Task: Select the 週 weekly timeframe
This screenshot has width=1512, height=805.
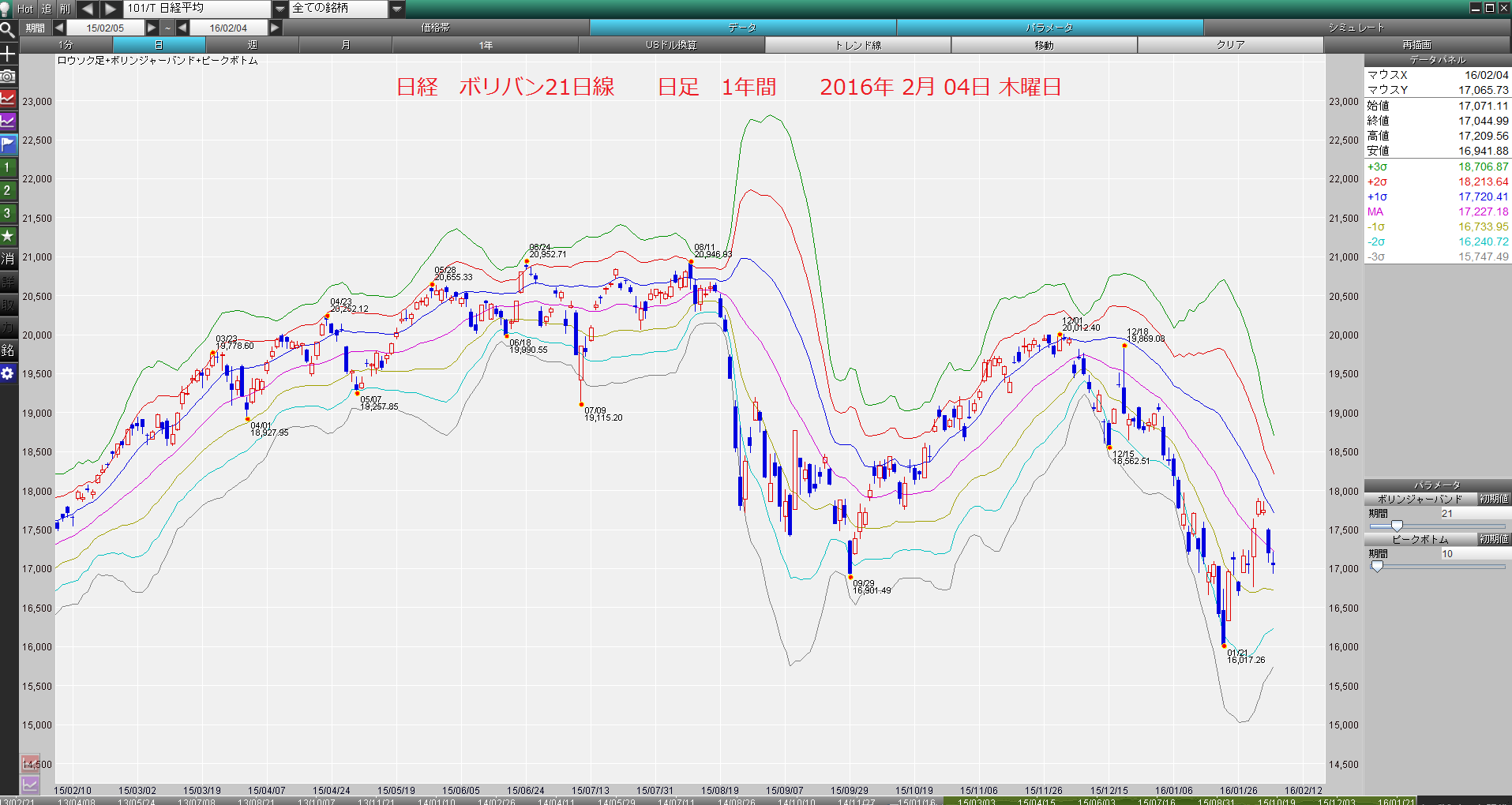Action: pyautogui.click(x=253, y=45)
